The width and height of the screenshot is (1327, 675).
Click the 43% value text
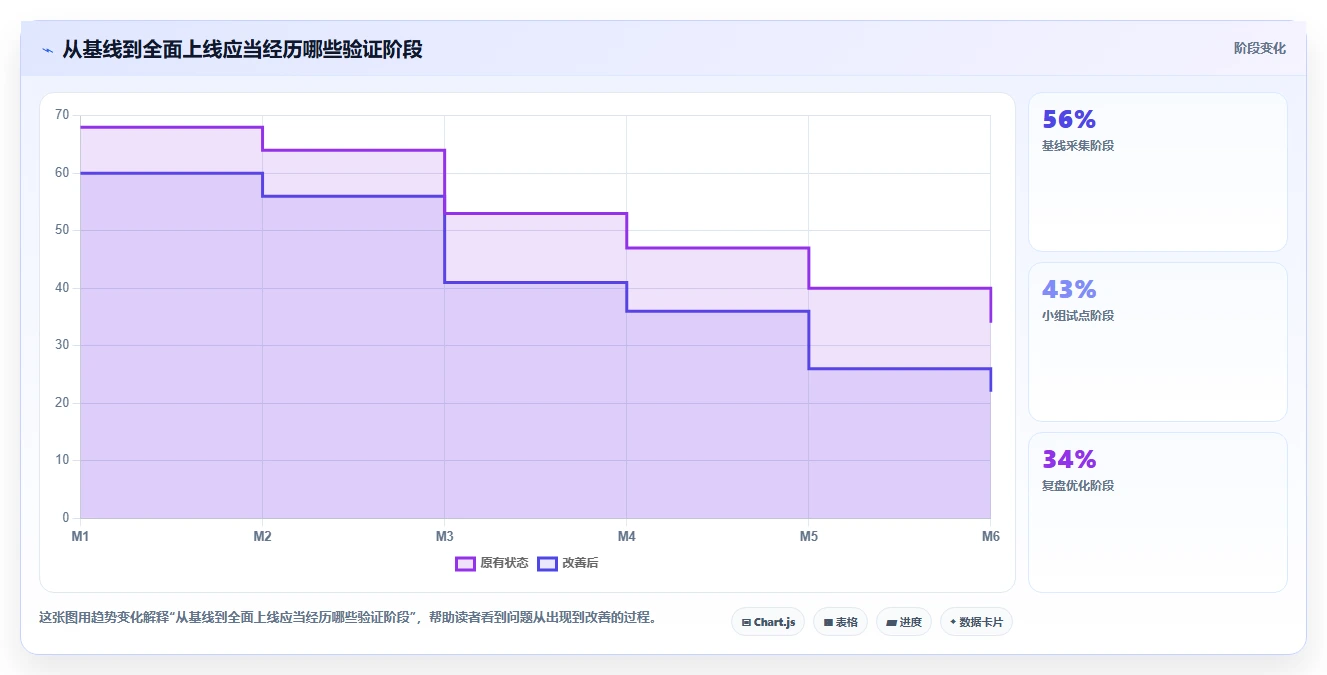point(1069,289)
